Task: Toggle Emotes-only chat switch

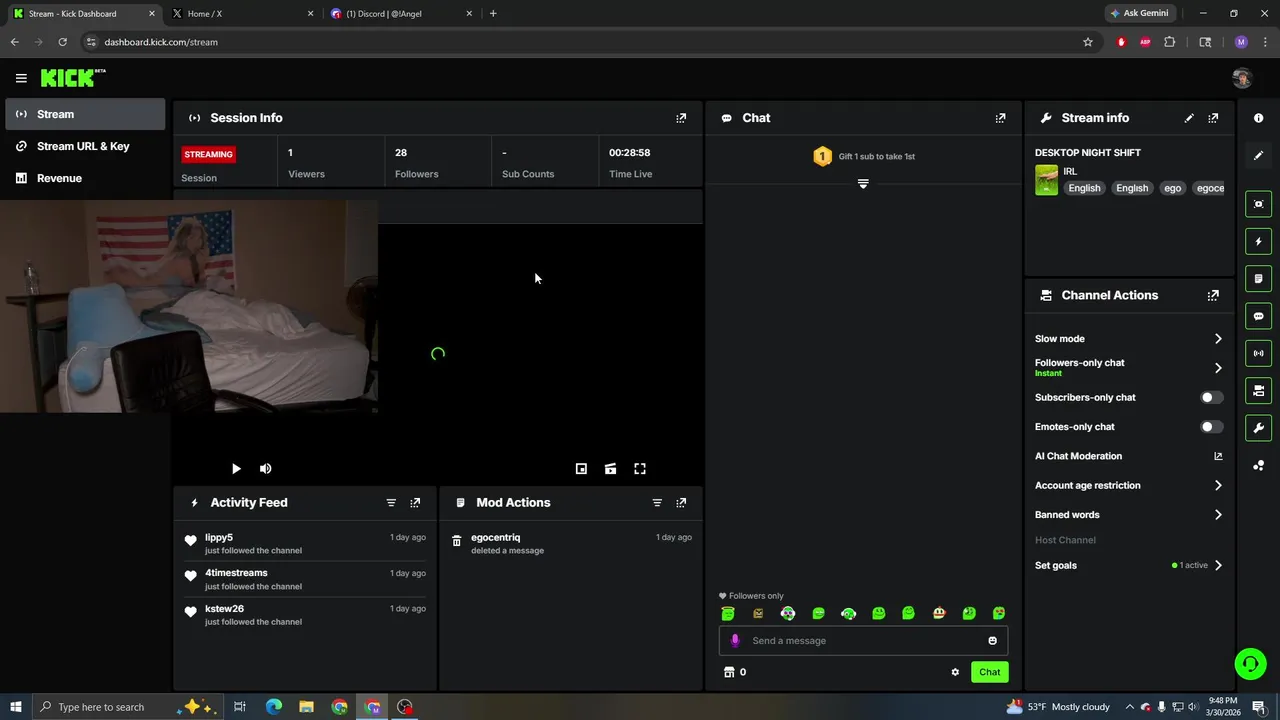Action: [x=1211, y=427]
